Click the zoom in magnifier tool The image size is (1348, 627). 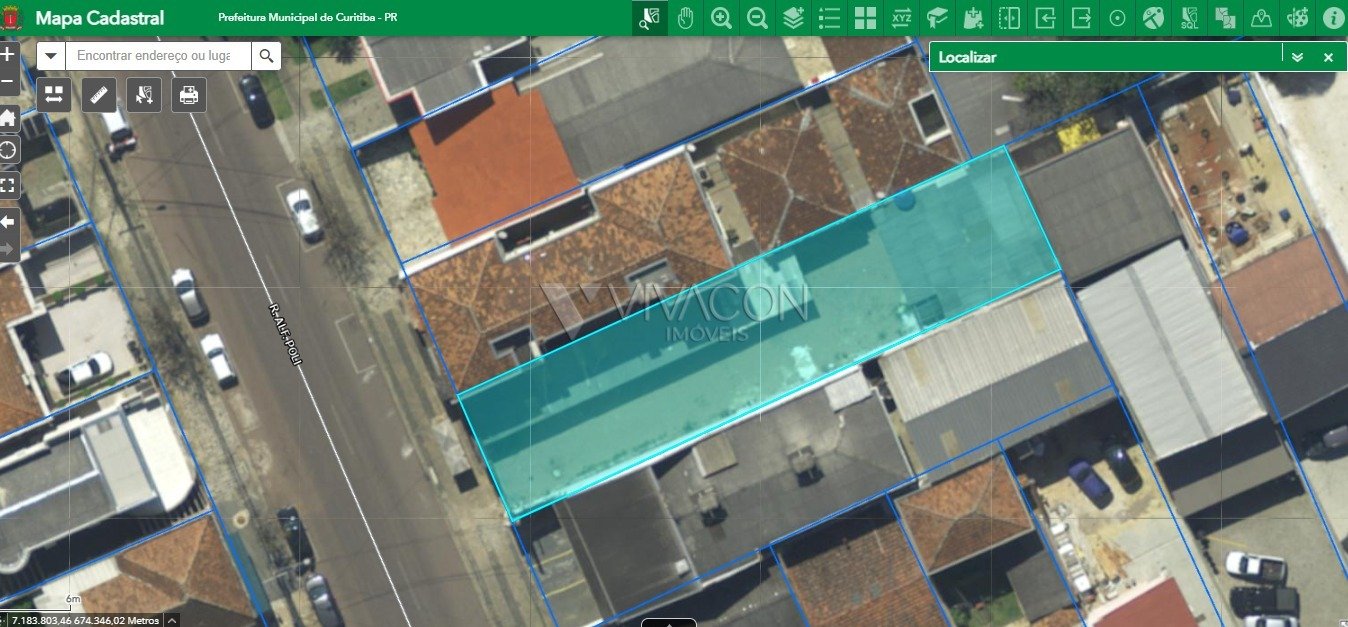pos(721,18)
